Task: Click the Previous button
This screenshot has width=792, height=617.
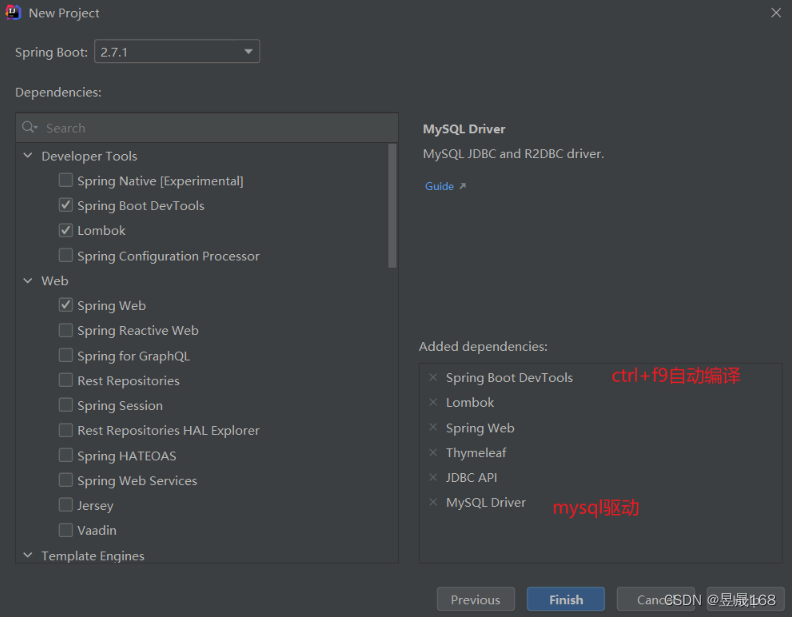Action: 476,599
